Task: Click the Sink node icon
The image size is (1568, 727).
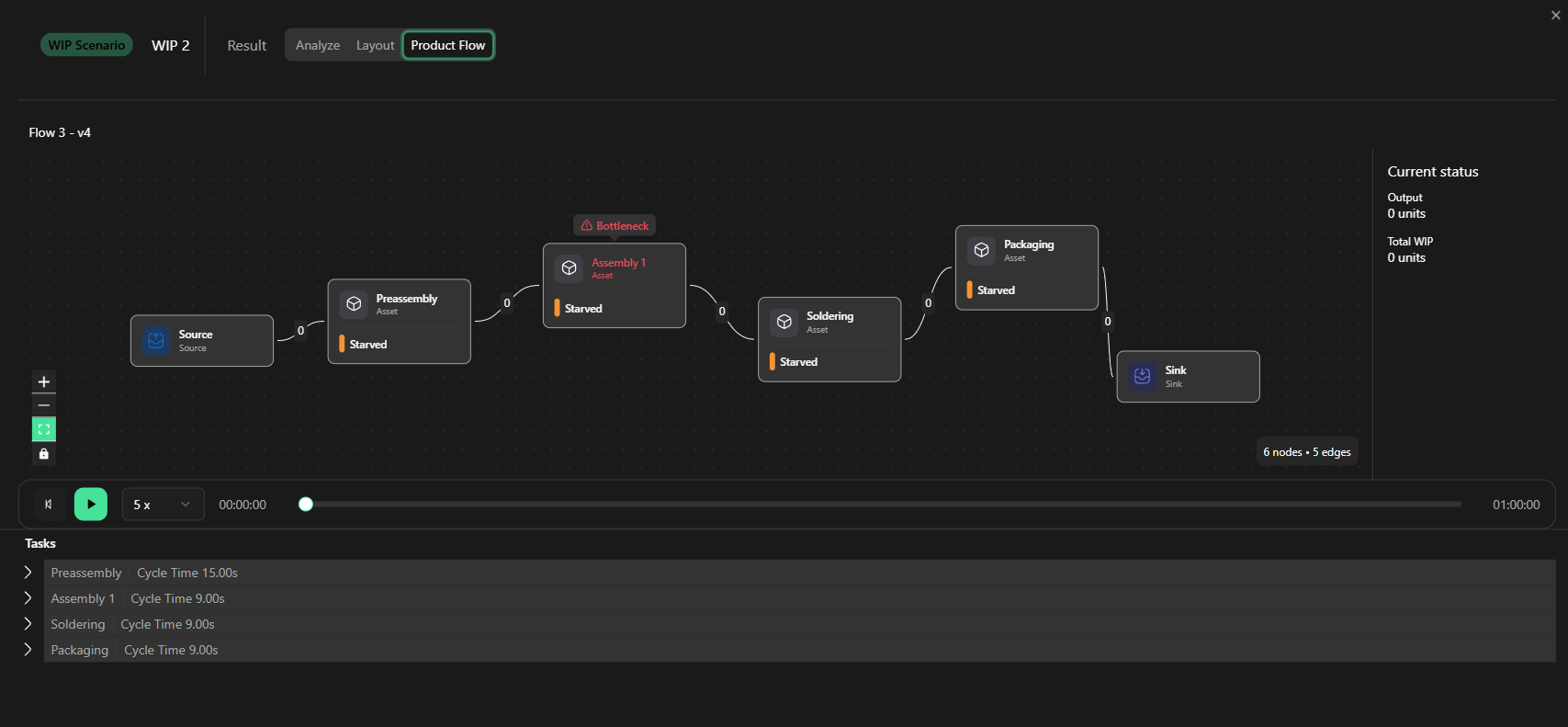Action: pos(1143,376)
